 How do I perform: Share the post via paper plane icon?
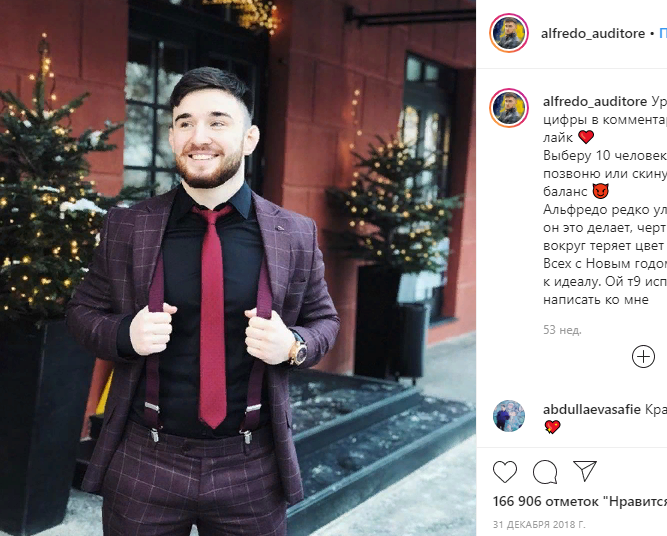(585, 470)
